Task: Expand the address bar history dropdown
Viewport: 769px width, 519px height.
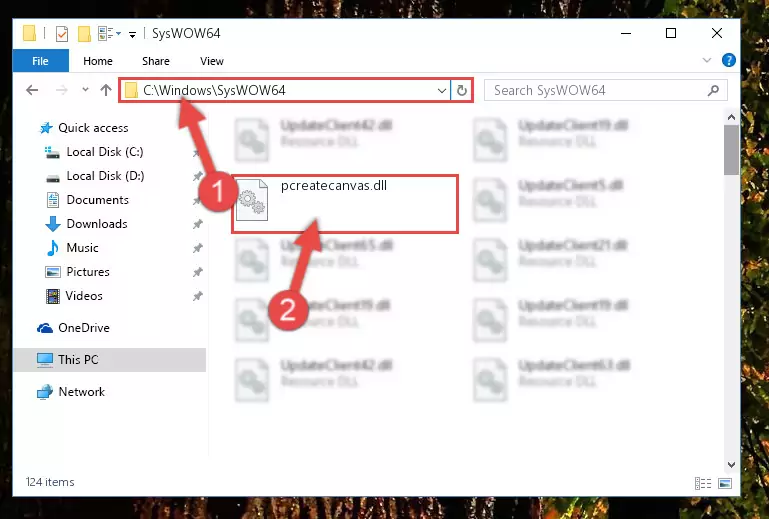Action: 441,90
